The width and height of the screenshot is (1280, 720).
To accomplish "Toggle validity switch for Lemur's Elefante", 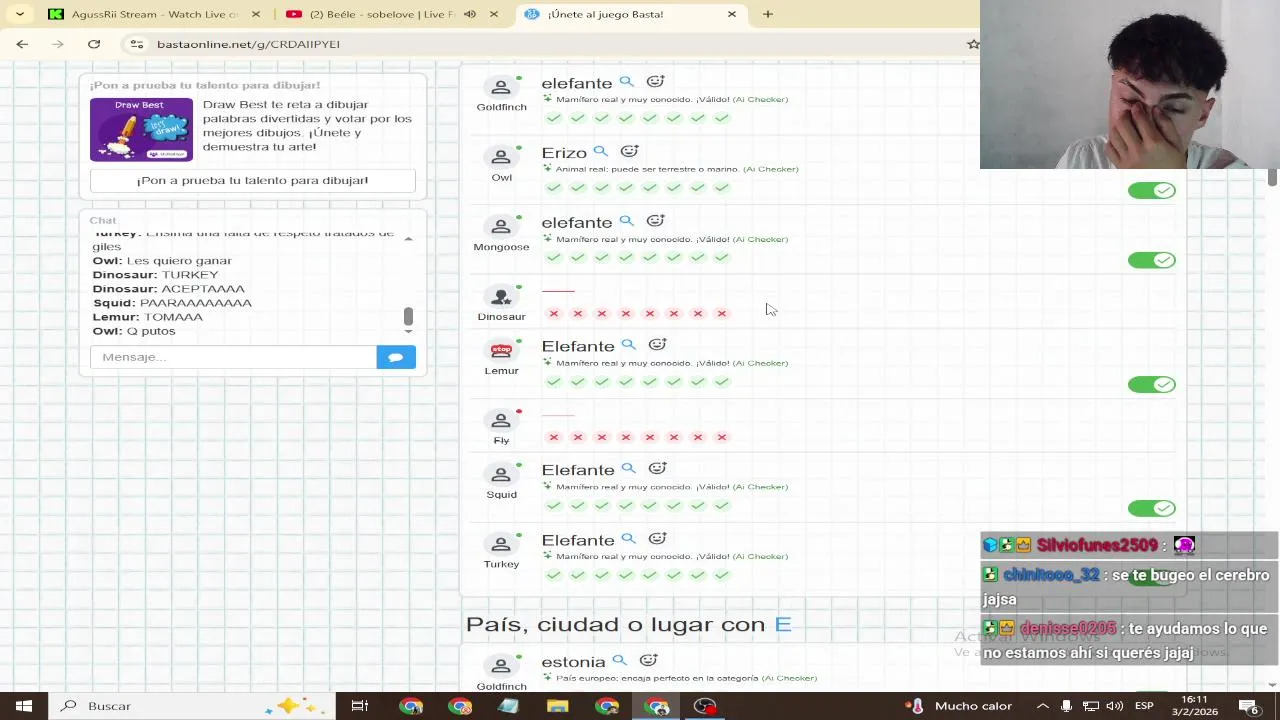I will pyautogui.click(x=1151, y=384).
